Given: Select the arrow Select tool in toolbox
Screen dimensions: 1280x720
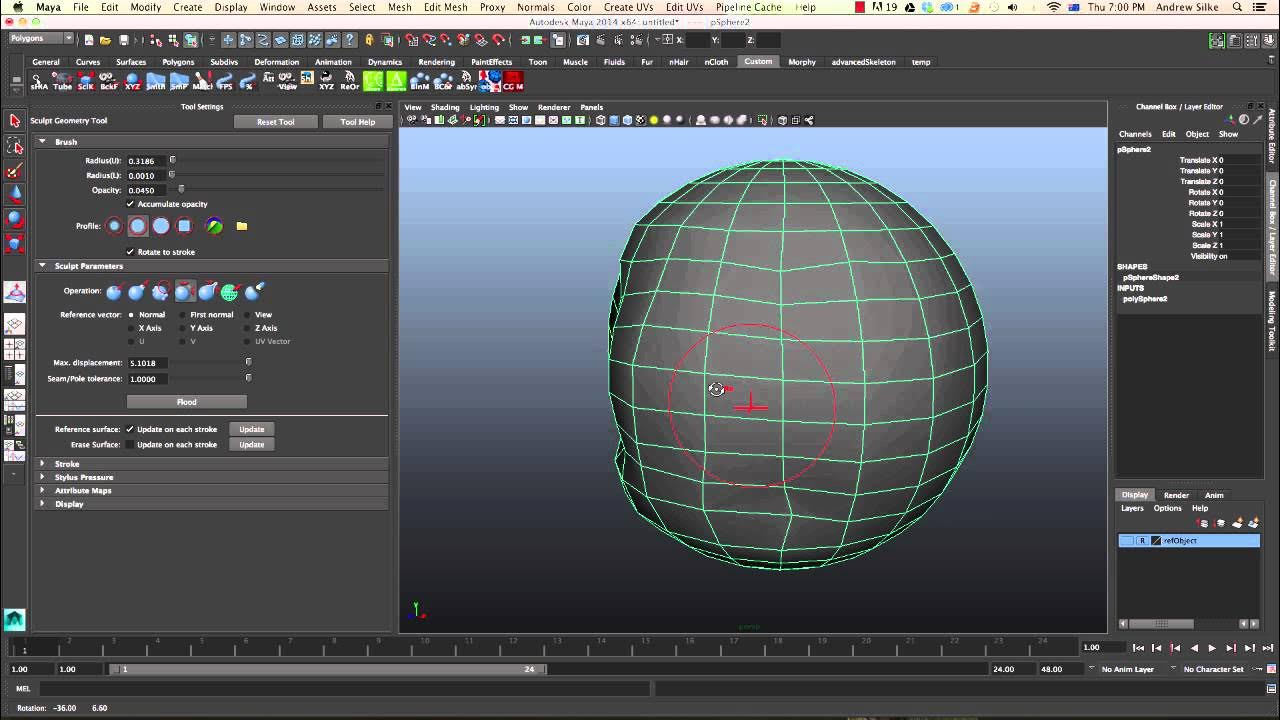Looking at the screenshot, I should pos(15,121).
